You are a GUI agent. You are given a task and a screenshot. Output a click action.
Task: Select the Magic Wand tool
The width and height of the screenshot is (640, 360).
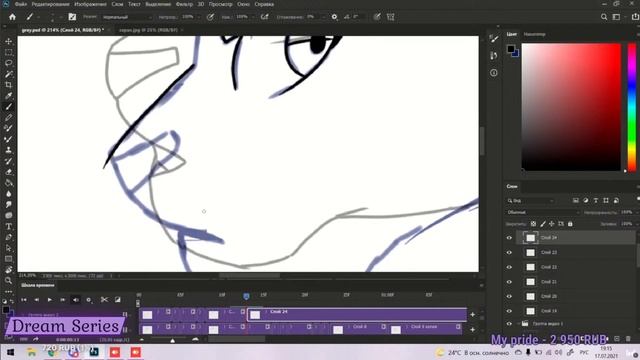click(9, 74)
